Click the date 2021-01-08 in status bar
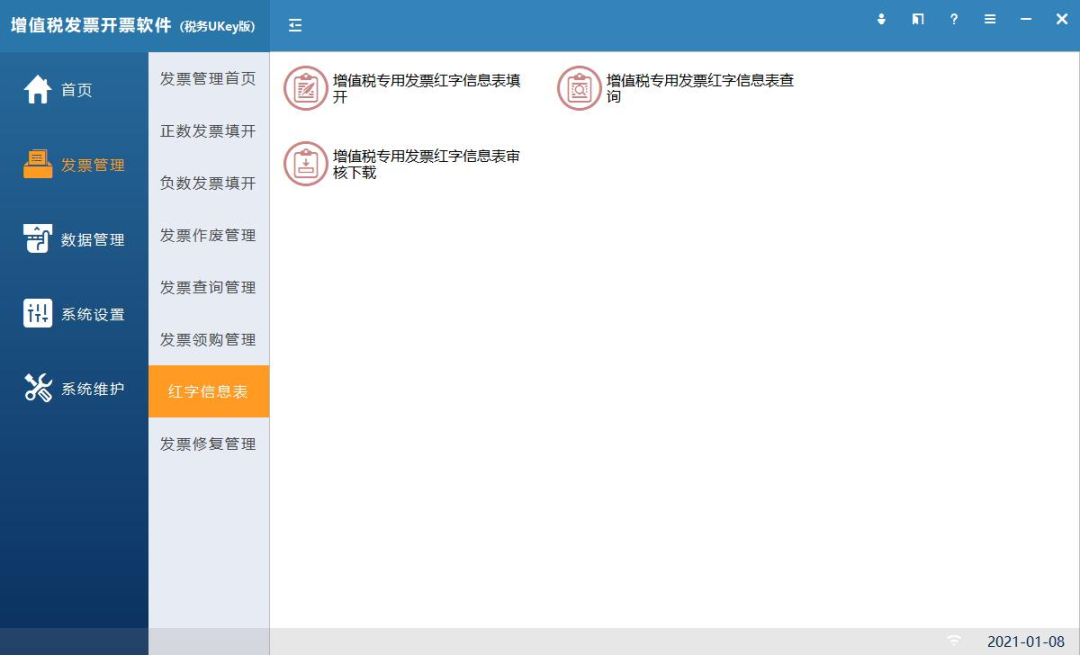This screenshot has width=1080, height=655. tap(1026, 641)
